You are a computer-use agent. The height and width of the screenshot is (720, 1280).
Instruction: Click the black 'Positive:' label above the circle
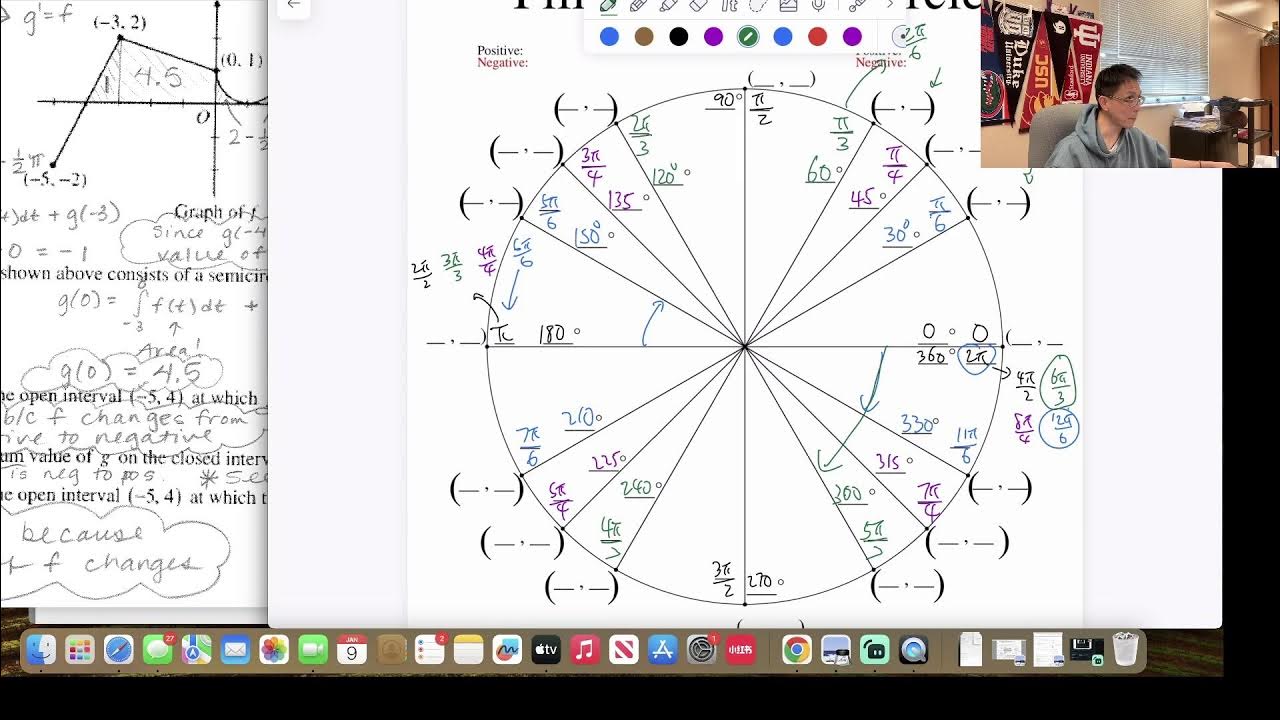pyautogui.click(x=500, y=50)
